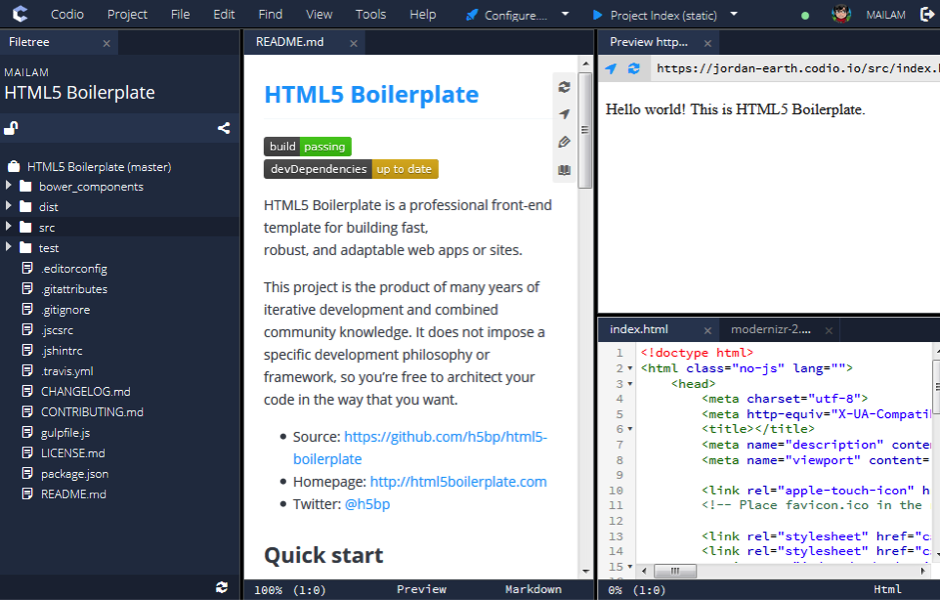Image resolution: width=941 pixels, height=600 pixels.
Task: Close the index.html tab
Action: (x=708, y=331)
